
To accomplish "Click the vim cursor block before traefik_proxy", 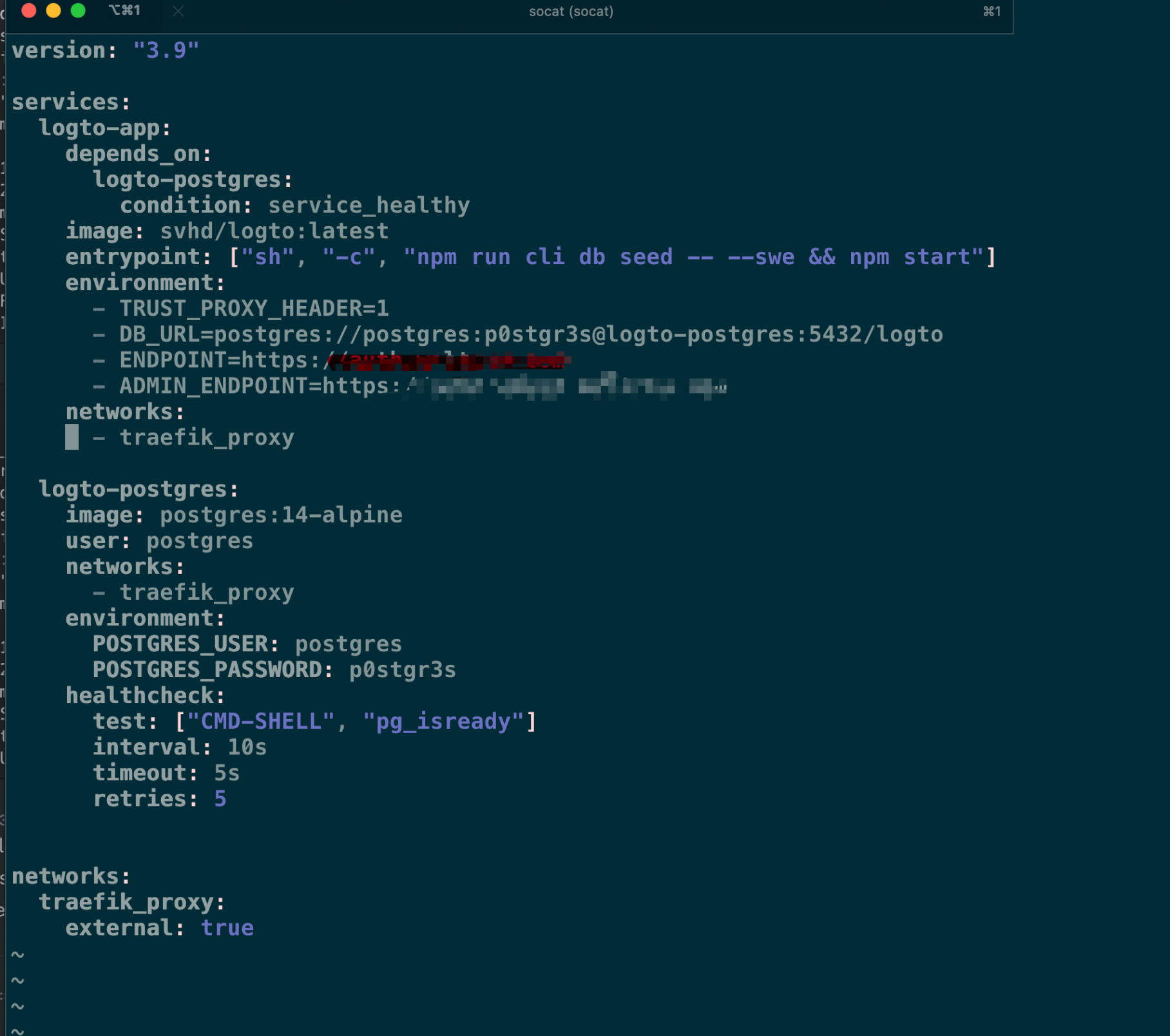I will (x=72, y=437).
